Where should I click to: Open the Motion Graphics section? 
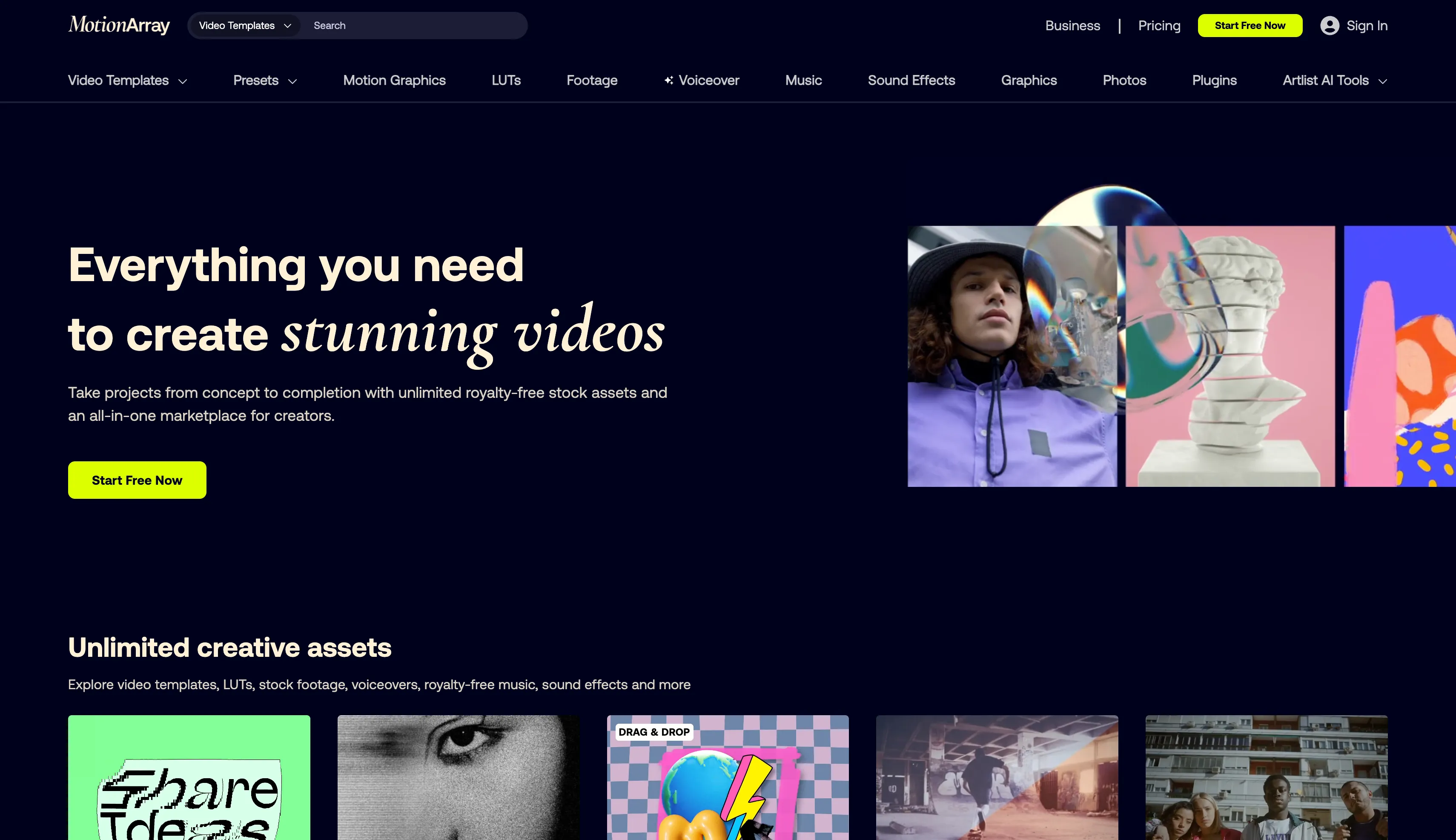(x=394, y=80)
